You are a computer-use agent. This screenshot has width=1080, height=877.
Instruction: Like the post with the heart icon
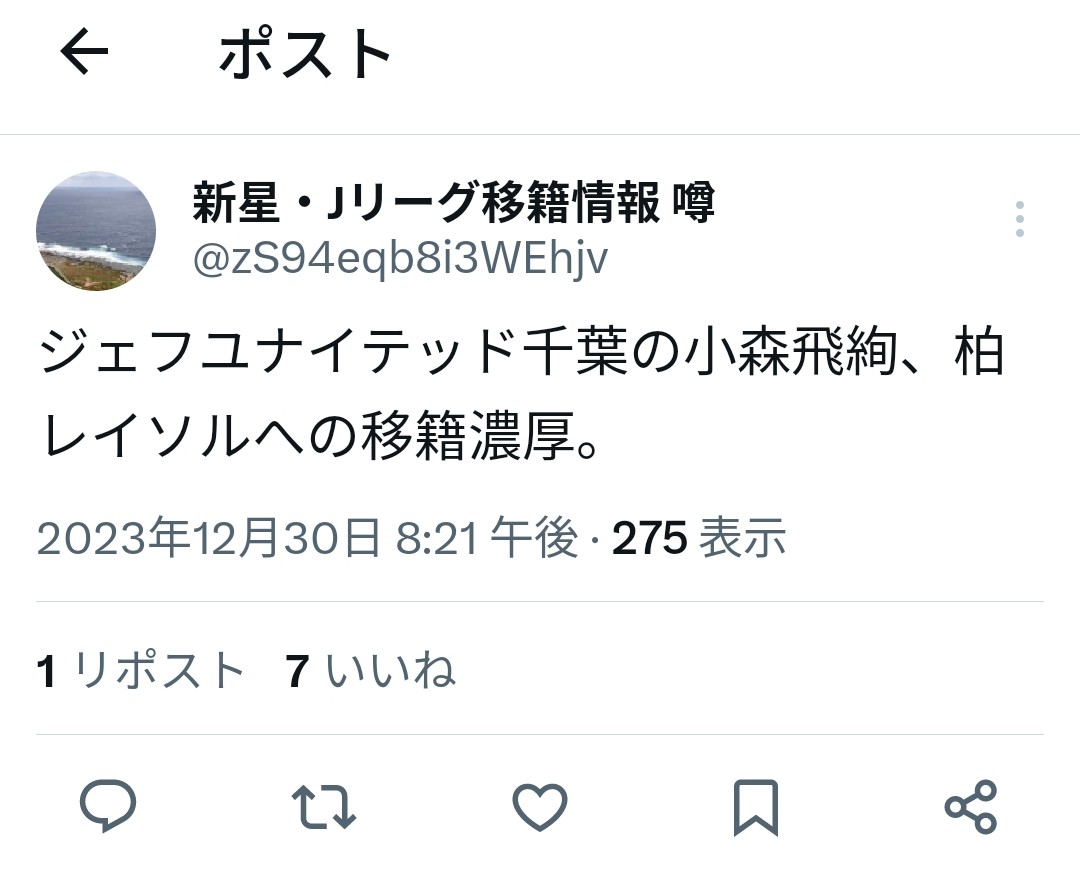point(540,806)
